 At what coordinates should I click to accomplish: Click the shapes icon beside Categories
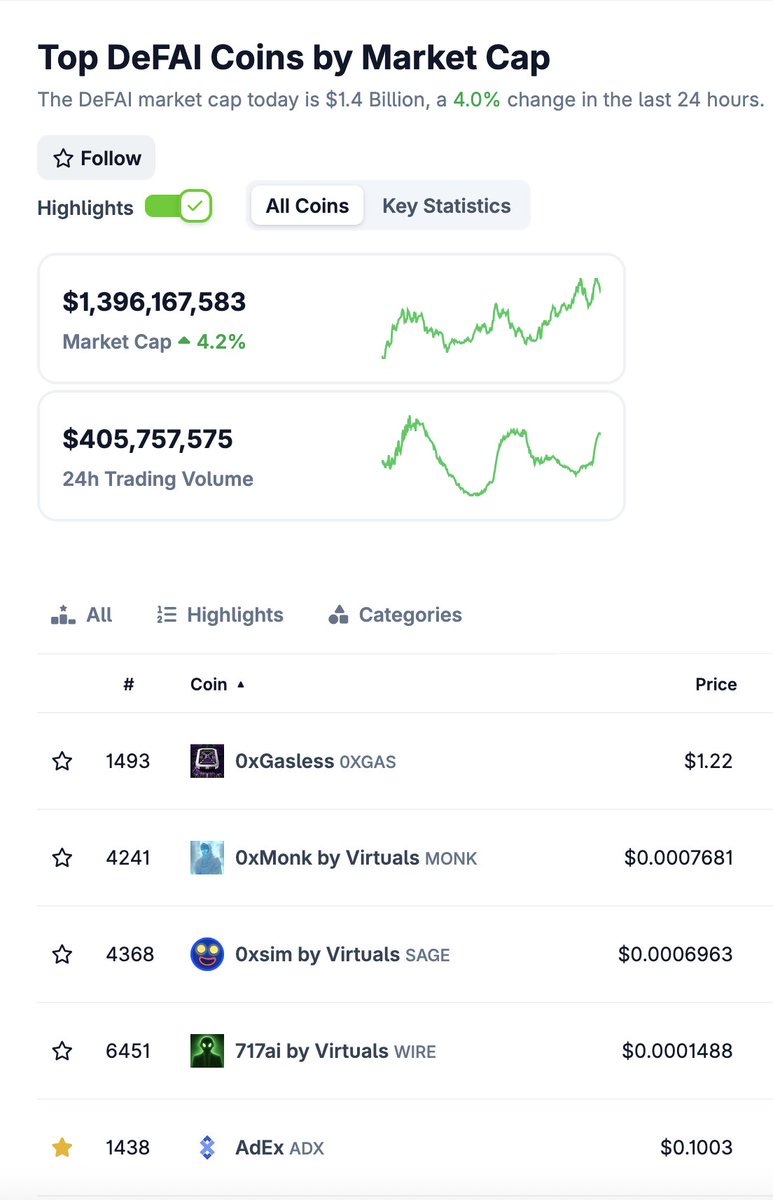pos(338,615)
